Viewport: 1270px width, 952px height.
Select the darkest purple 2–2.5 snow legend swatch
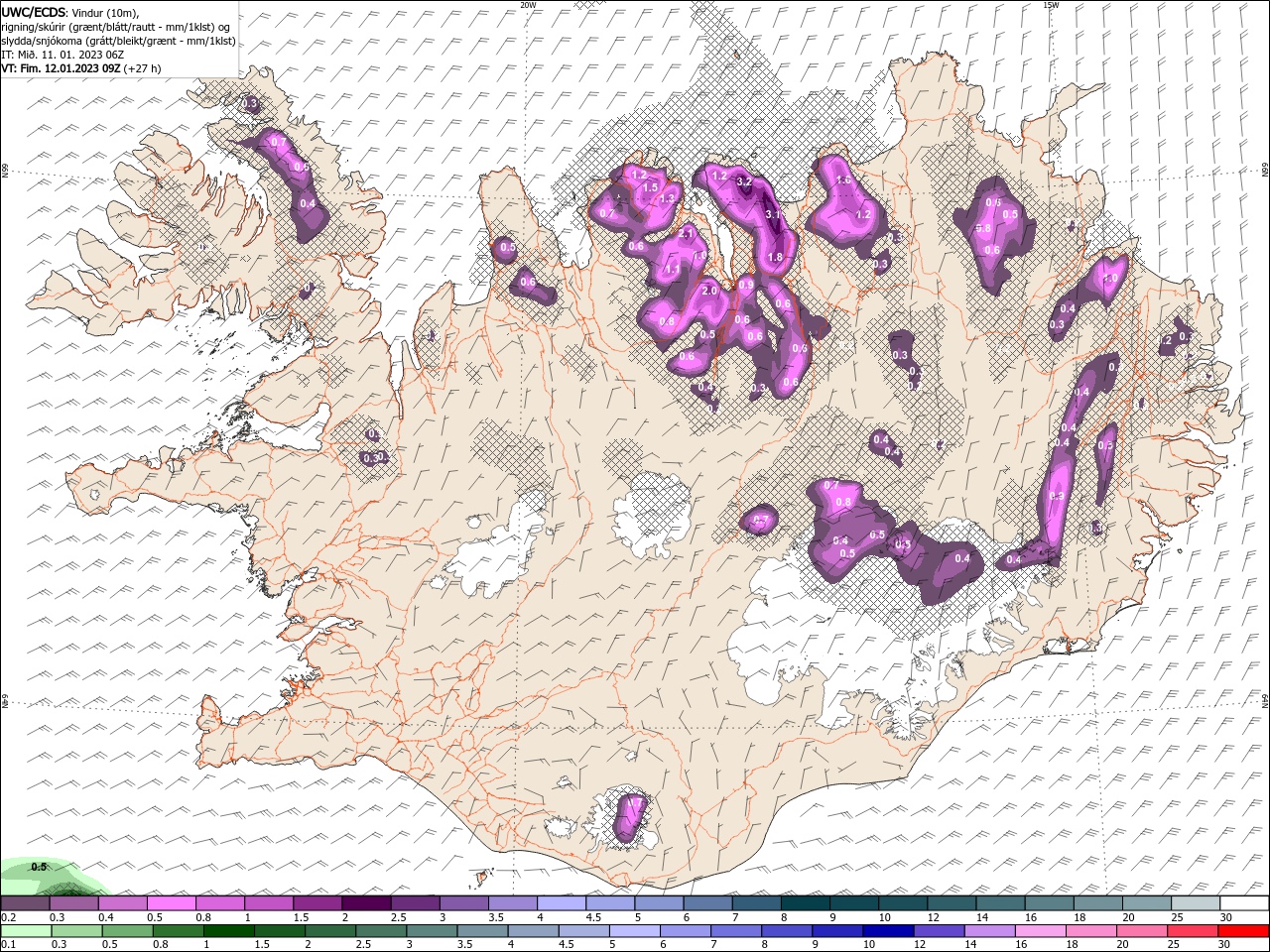click(x=366, y=903)
